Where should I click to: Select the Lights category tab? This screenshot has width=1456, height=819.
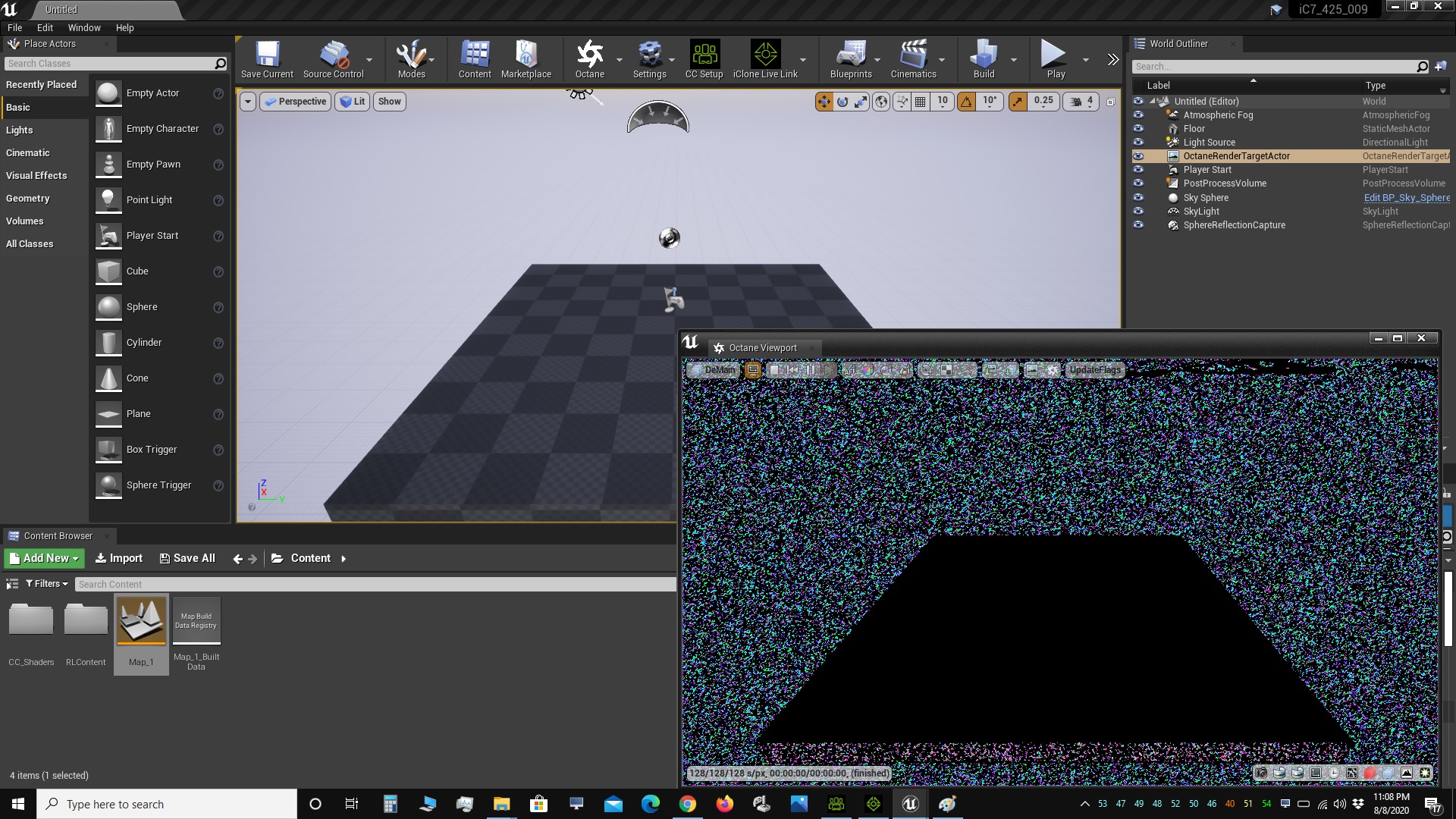point(20,130)
